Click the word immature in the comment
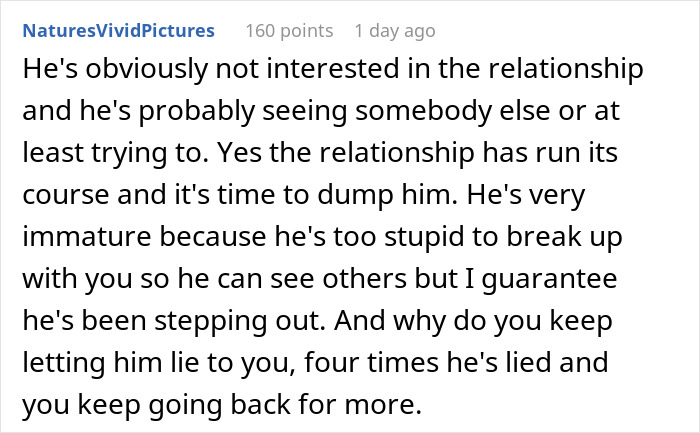Viewport: 700px width, 433px height. coord(87,237)
